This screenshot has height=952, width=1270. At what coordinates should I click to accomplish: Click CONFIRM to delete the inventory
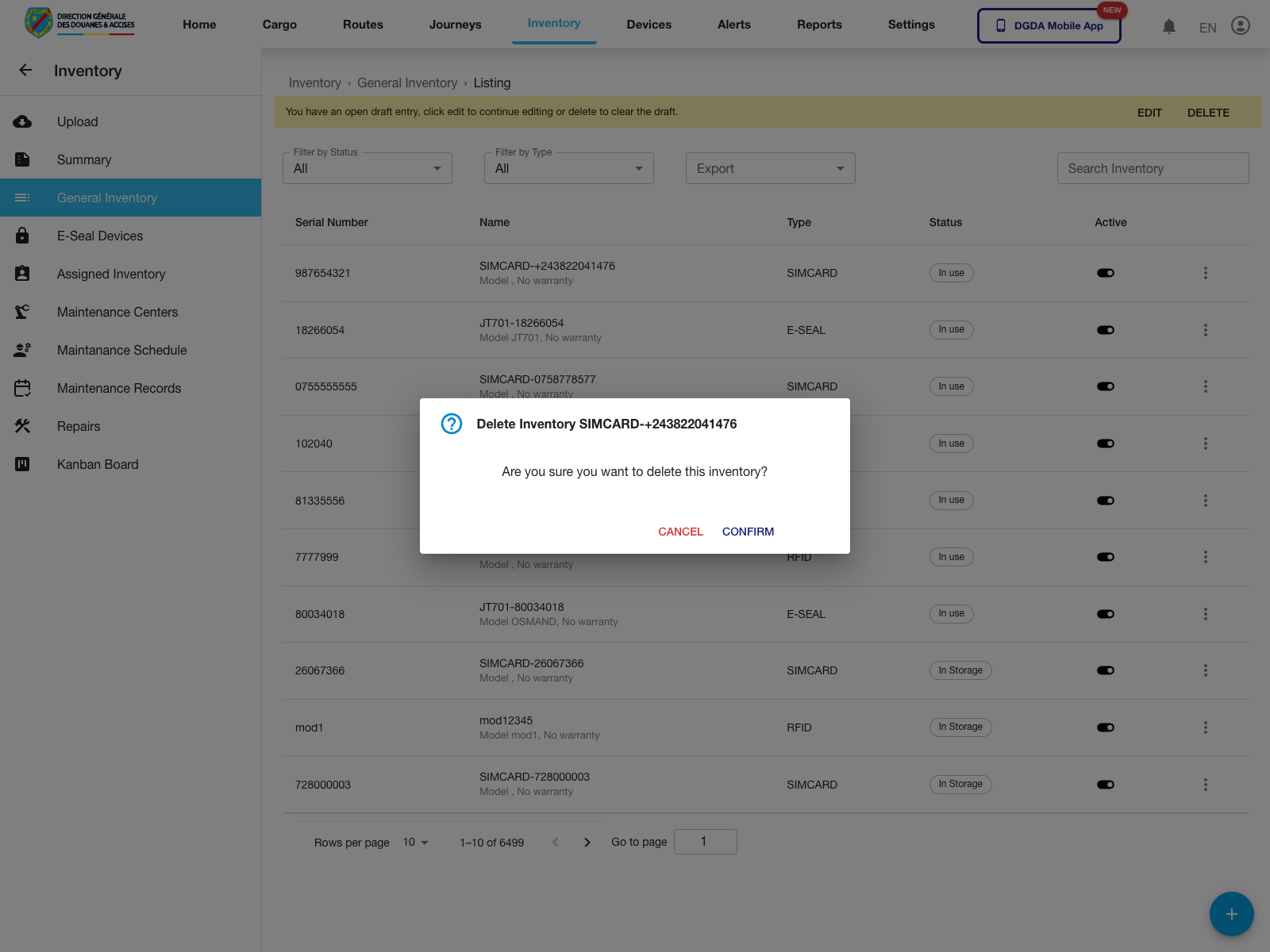[748, 532]
